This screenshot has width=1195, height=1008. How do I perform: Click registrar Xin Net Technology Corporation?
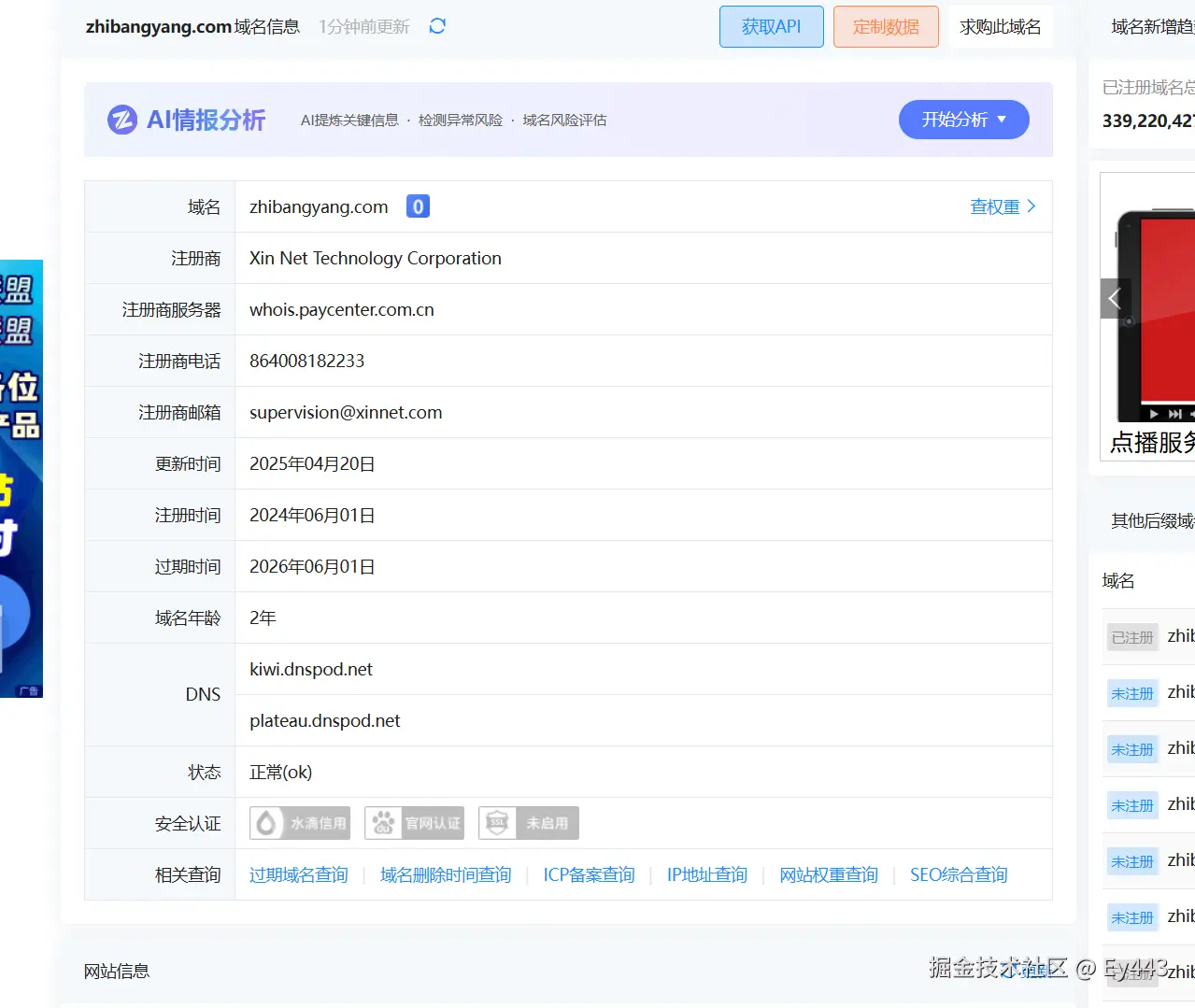point(376,258)
